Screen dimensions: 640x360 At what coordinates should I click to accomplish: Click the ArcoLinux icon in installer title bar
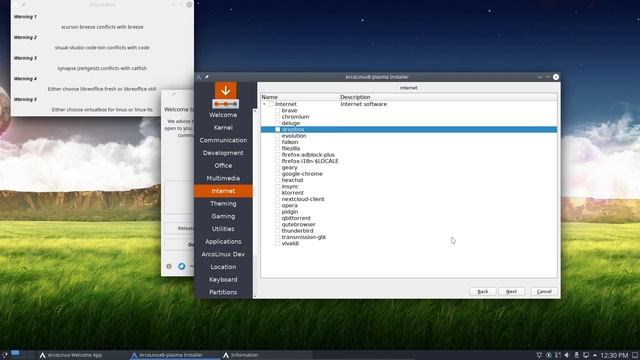click(199, 77)
